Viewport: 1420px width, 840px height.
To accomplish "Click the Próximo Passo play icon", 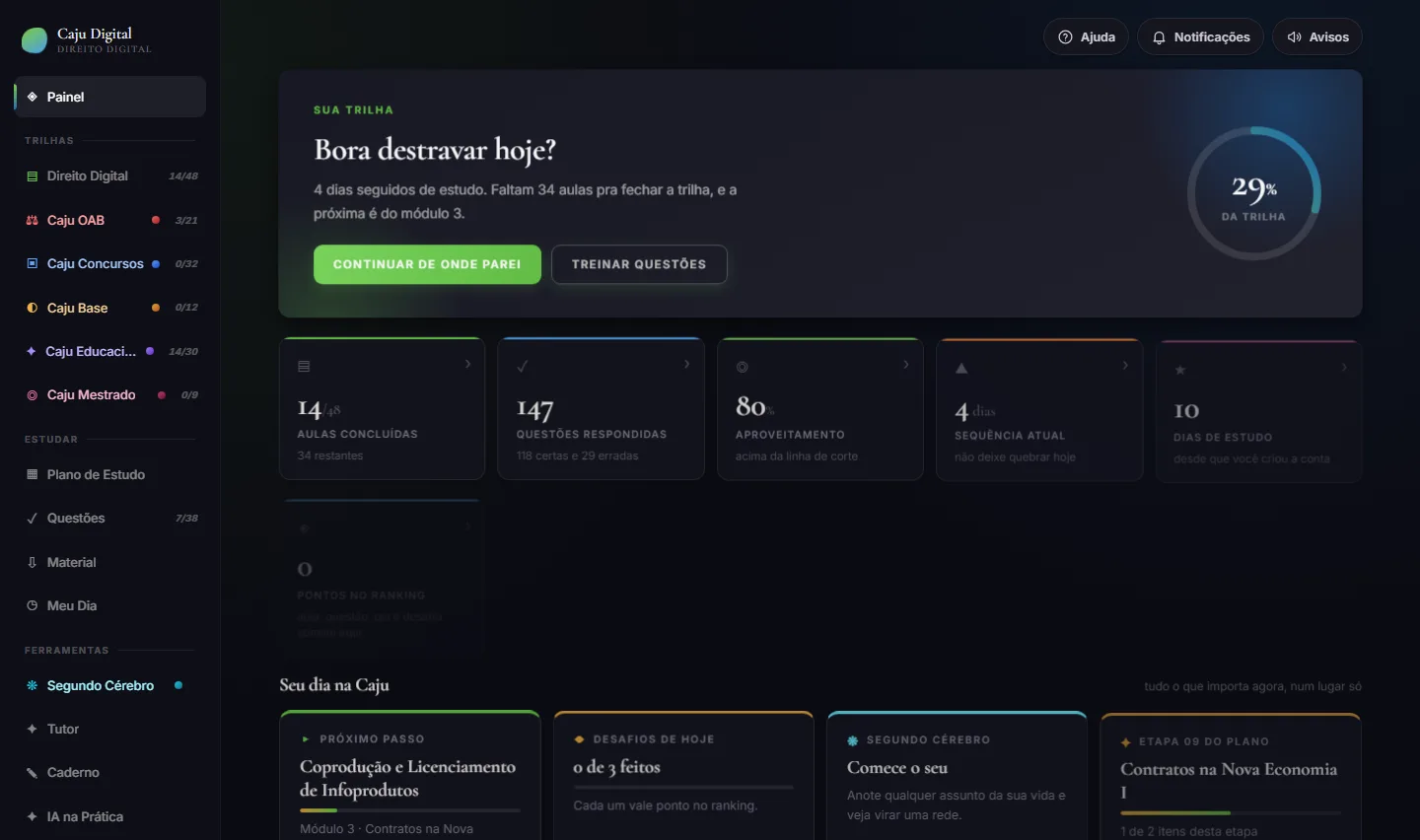I will click(306, 738).
